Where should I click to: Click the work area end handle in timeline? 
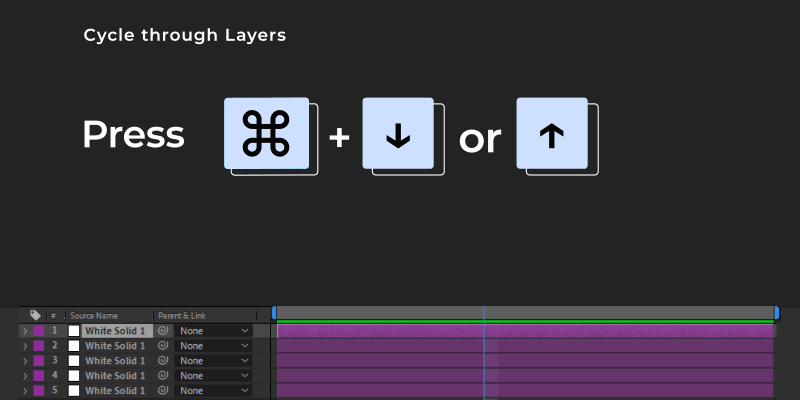click(x=777, y=313)
